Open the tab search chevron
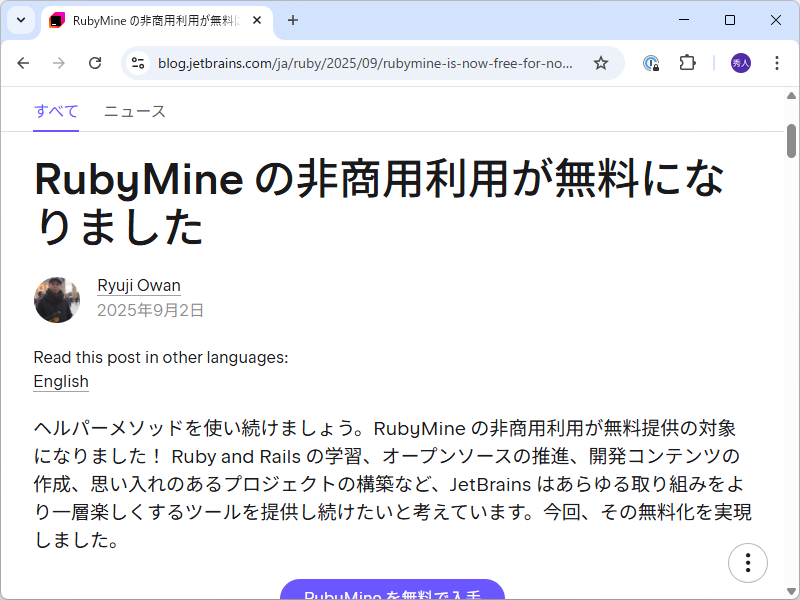 20,20
